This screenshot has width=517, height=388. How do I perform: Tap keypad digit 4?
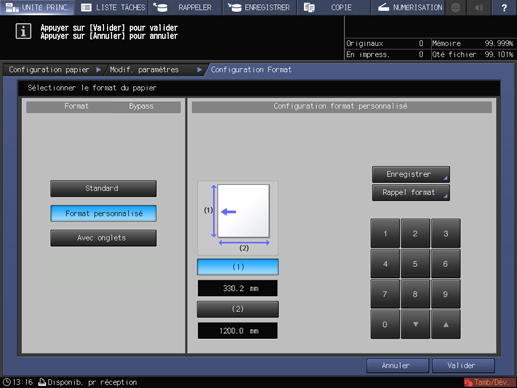(385, 264)
